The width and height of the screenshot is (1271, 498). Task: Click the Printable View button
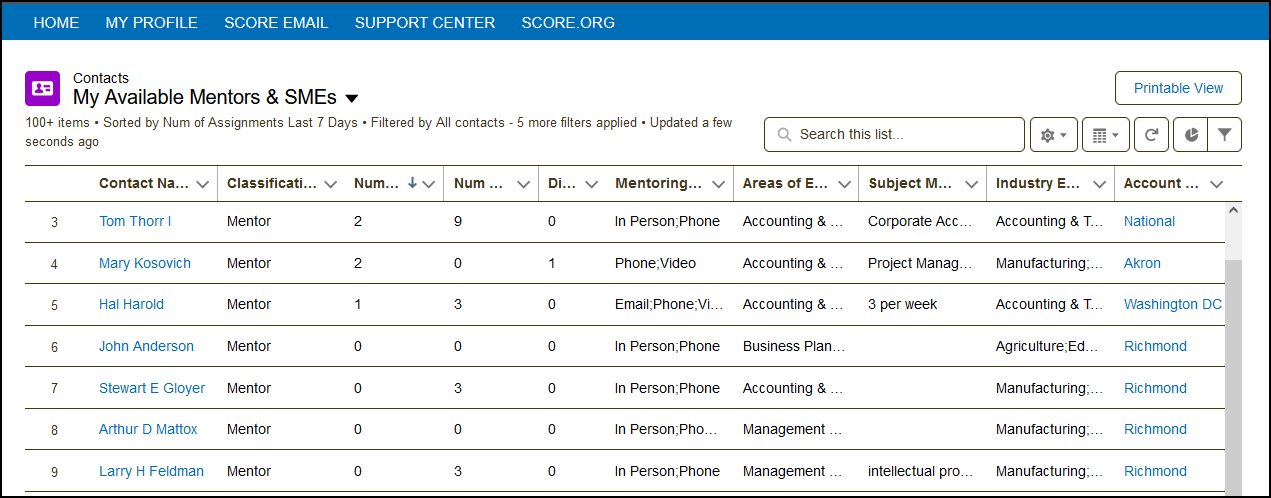pos(1178,88)
